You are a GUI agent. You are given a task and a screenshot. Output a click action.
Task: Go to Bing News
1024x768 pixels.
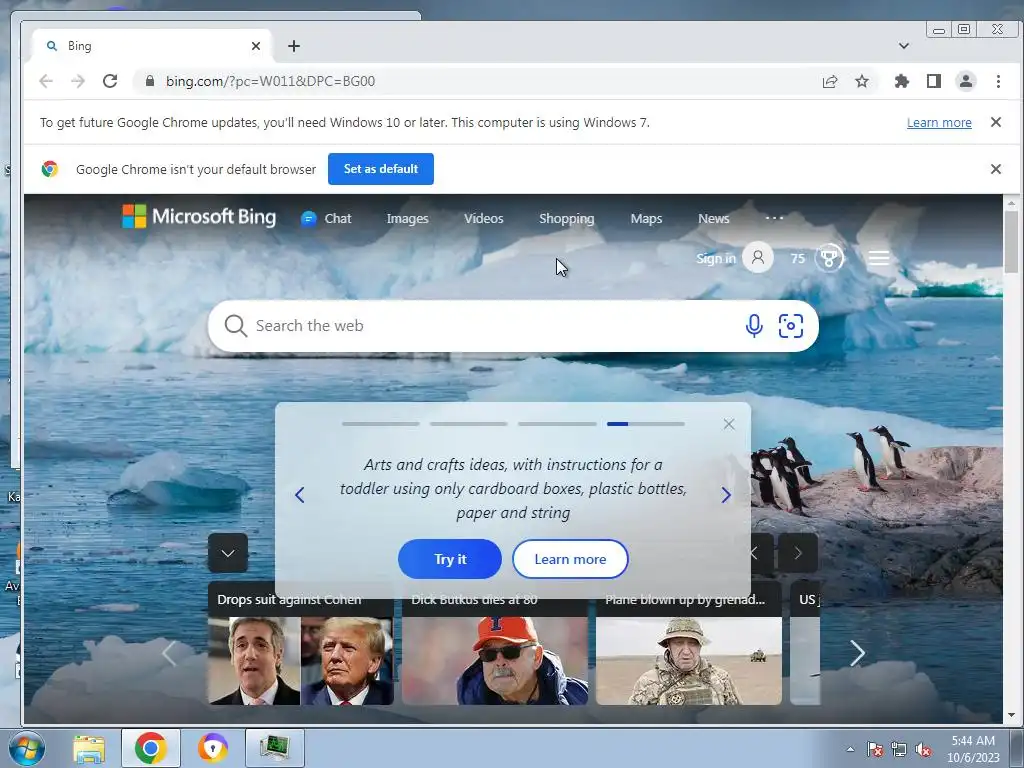(x=714, y=219)
